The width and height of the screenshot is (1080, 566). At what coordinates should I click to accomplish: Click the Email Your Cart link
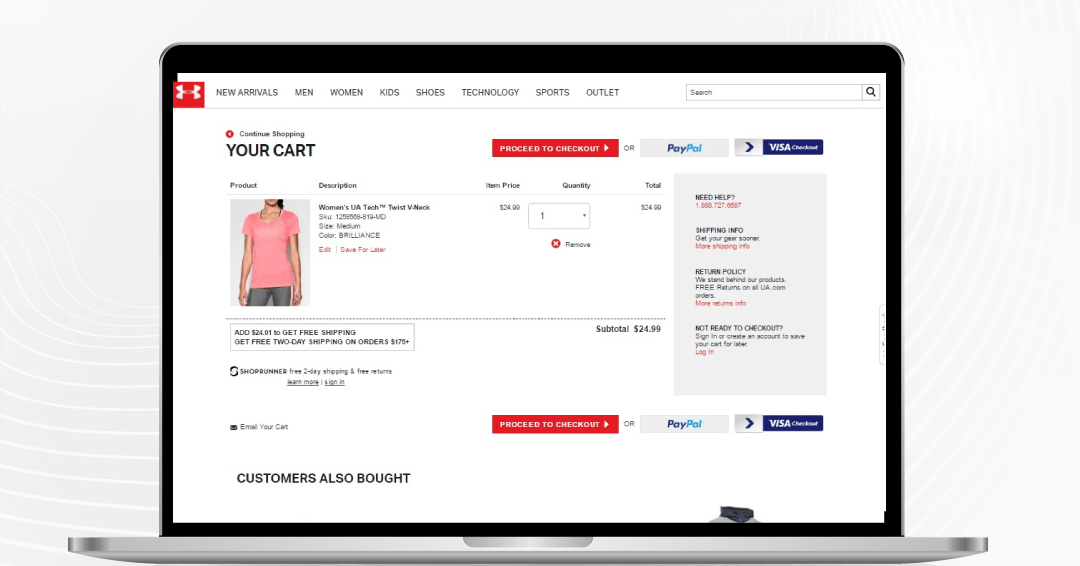click(x=264, y=427)
